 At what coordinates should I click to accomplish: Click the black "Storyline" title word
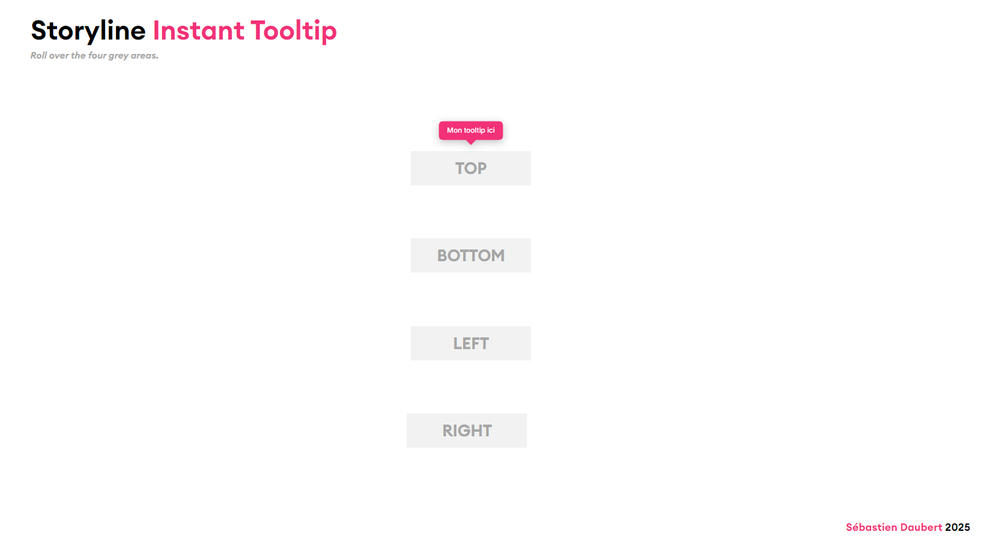click(88, 31)
